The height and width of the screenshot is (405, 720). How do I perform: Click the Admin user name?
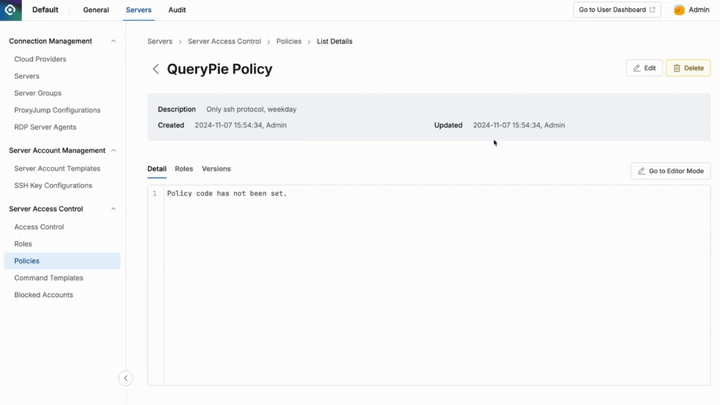click(x=699, y=10)
